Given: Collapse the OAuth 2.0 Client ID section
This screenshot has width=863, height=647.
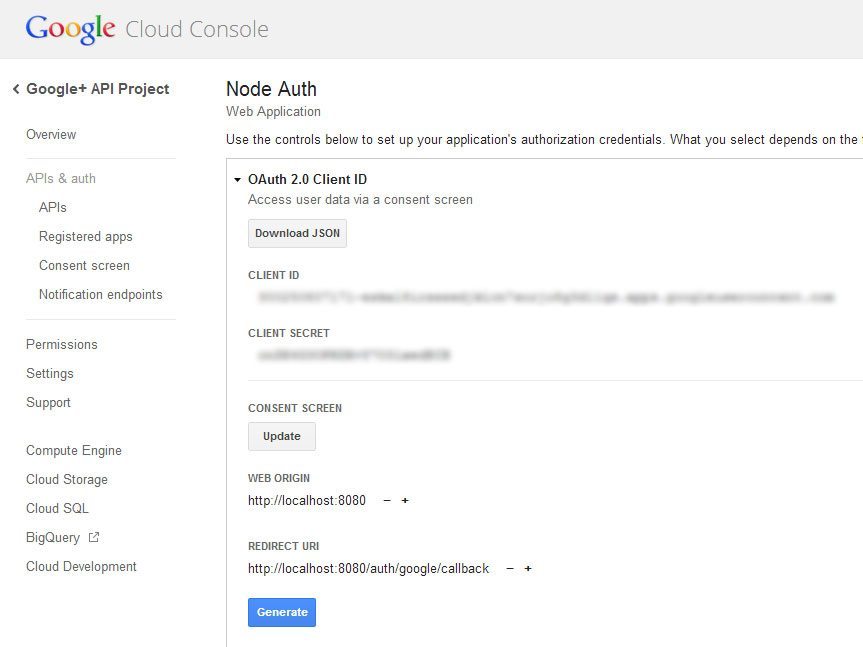Looking at the screenshot, I should click(238, 180).
